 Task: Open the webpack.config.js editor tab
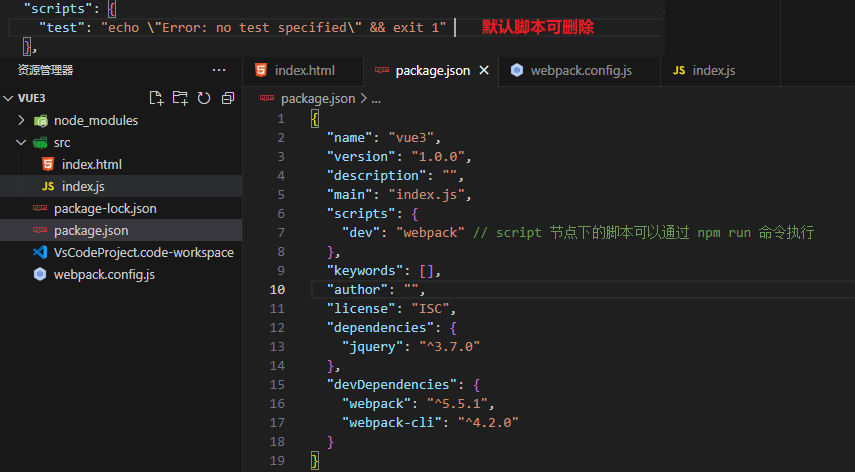(579, 70)
